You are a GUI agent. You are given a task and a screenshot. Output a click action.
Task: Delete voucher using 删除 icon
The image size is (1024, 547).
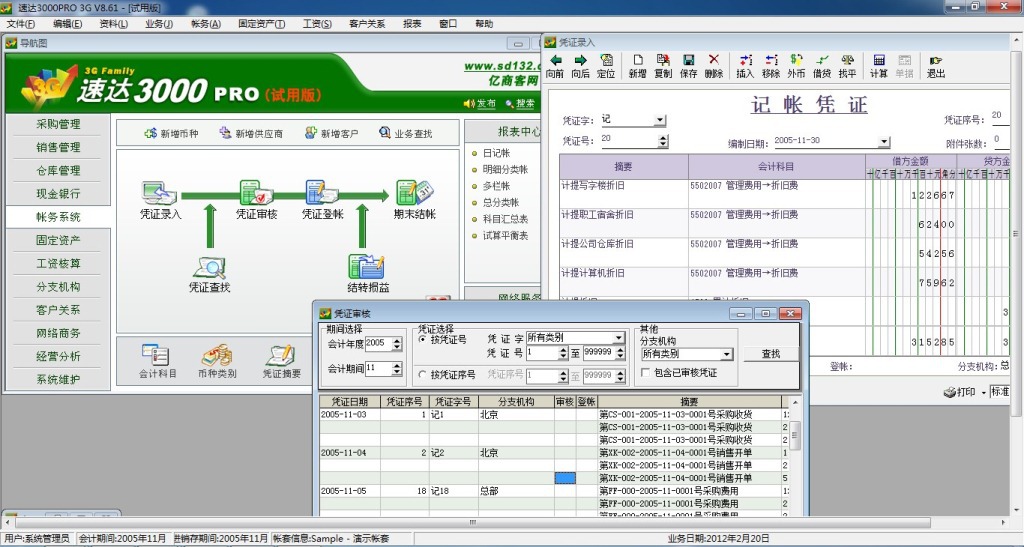click(714, 66)
